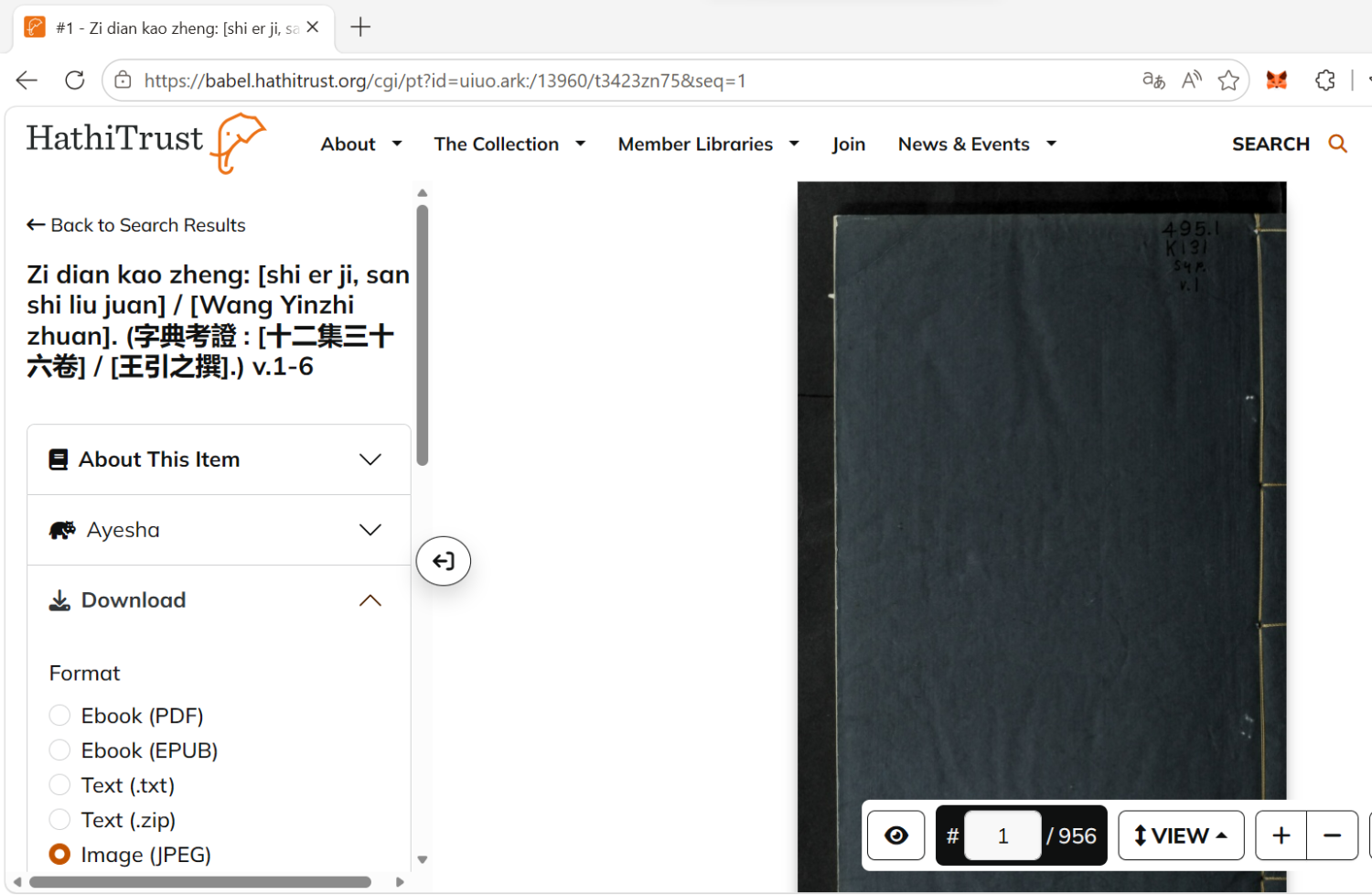Expand the About This Item section
Image resolution: width=1372 pixels, height=895 pixels.
point(219,459)
